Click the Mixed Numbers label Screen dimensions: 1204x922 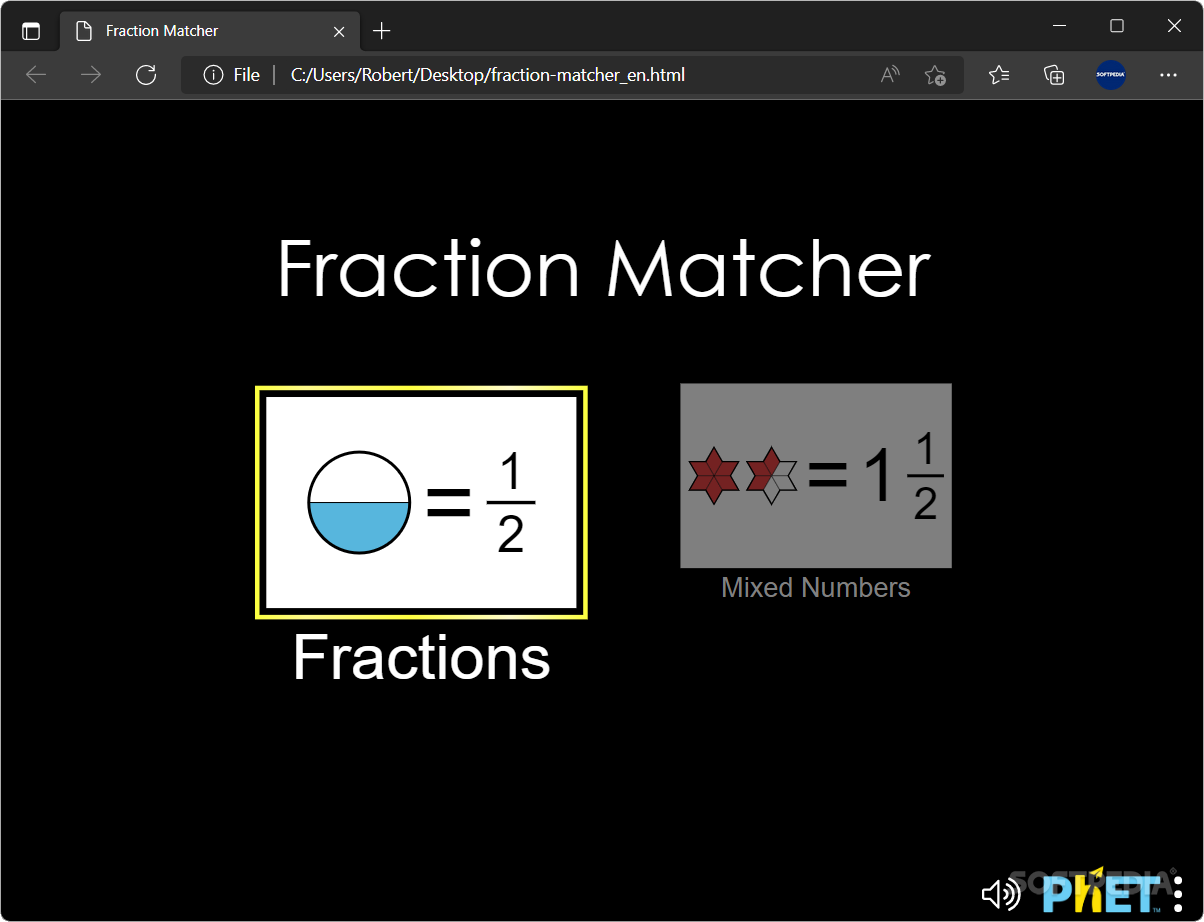[x=816, y=587]
